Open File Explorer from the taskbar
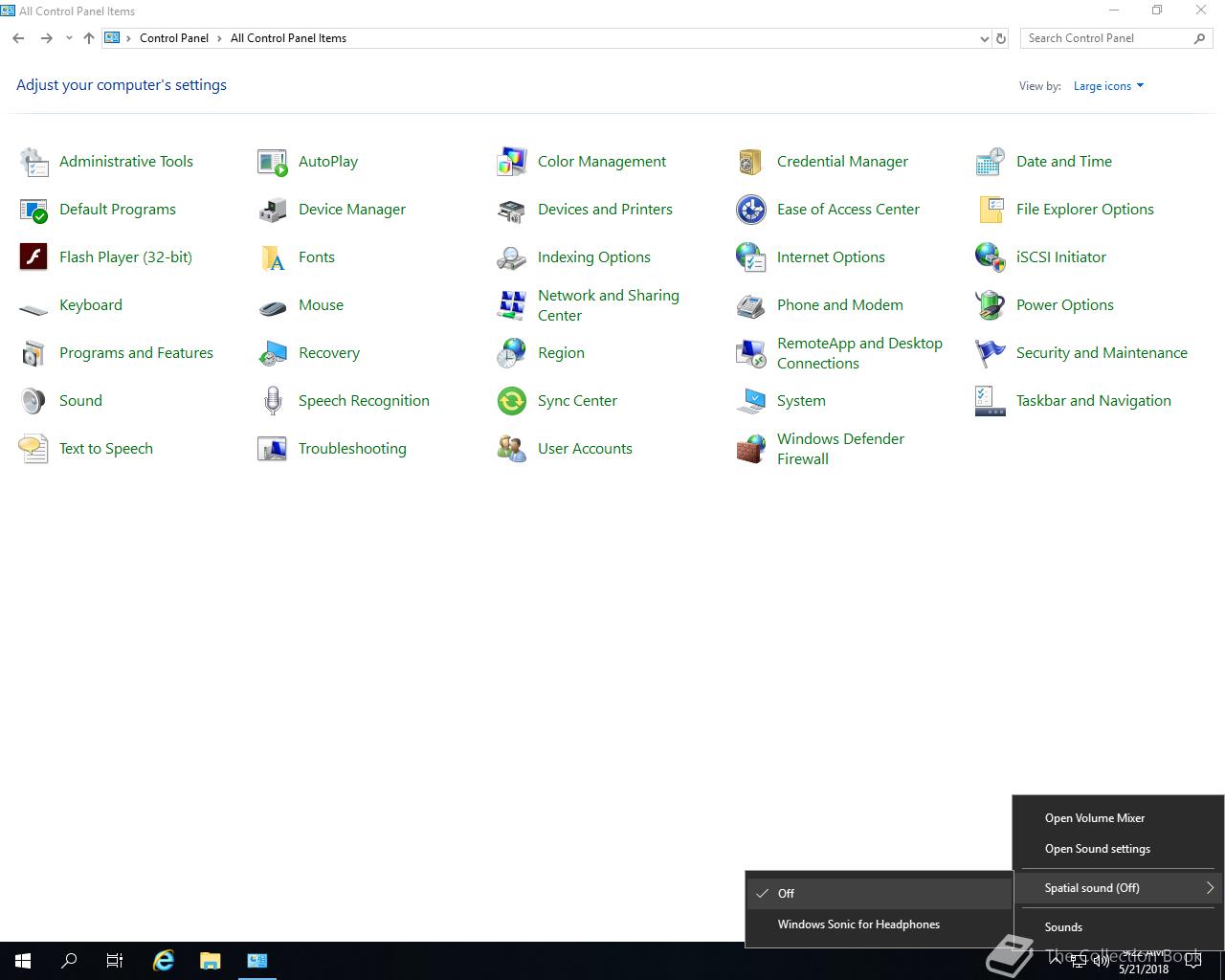 pos(211,961)
